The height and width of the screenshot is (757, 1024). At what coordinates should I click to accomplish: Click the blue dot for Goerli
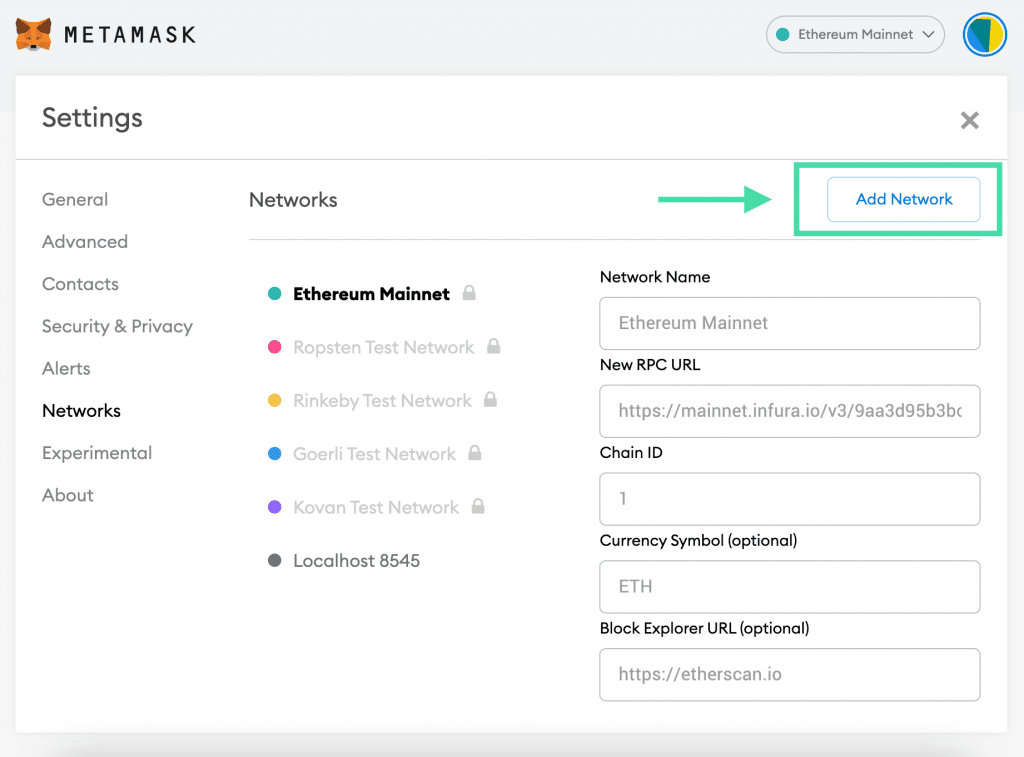(275, 453)
